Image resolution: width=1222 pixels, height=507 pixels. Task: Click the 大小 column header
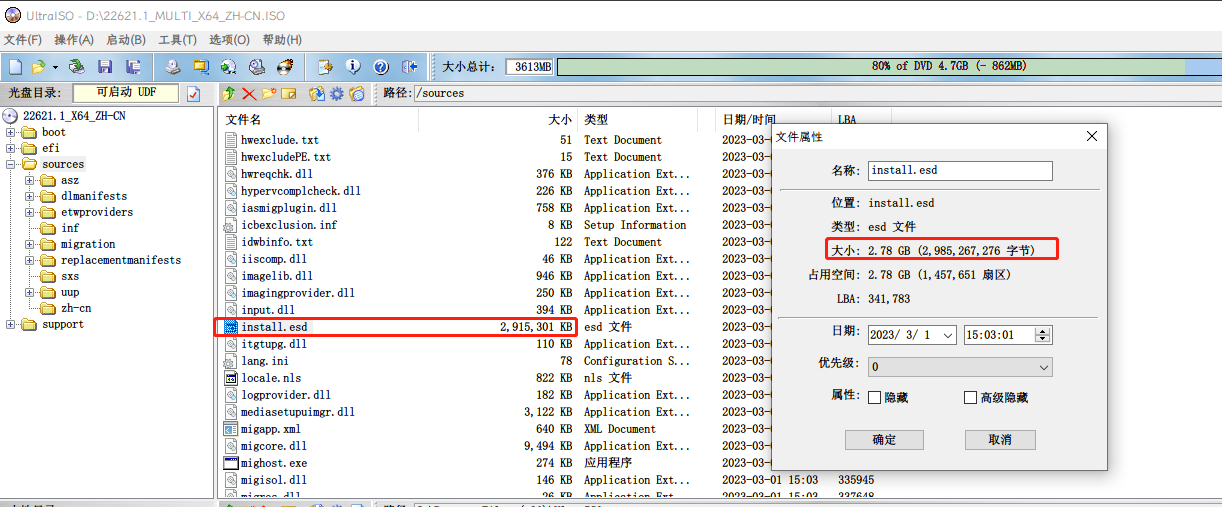[499, 119]
